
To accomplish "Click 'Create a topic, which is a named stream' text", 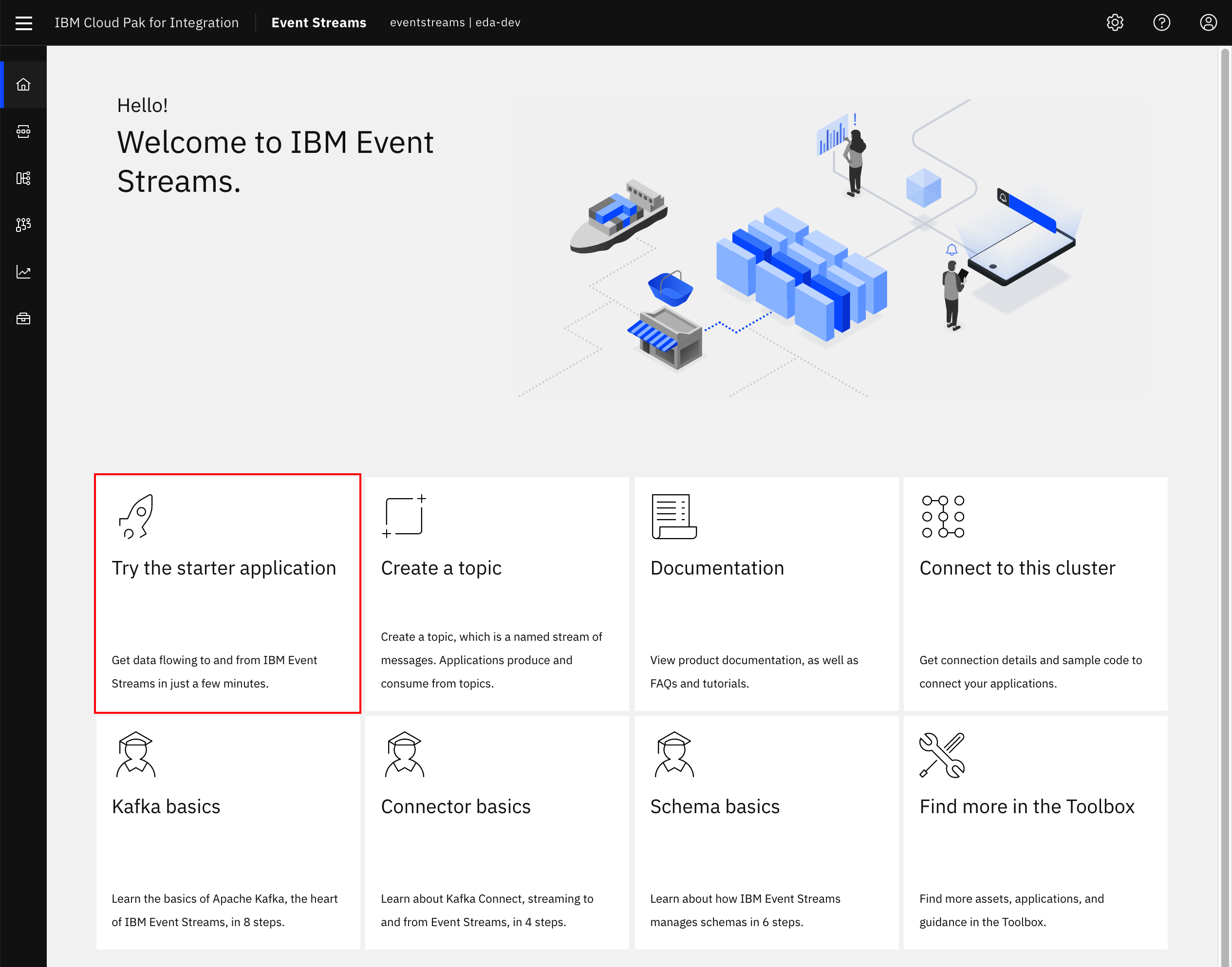I will coord(491,660).
